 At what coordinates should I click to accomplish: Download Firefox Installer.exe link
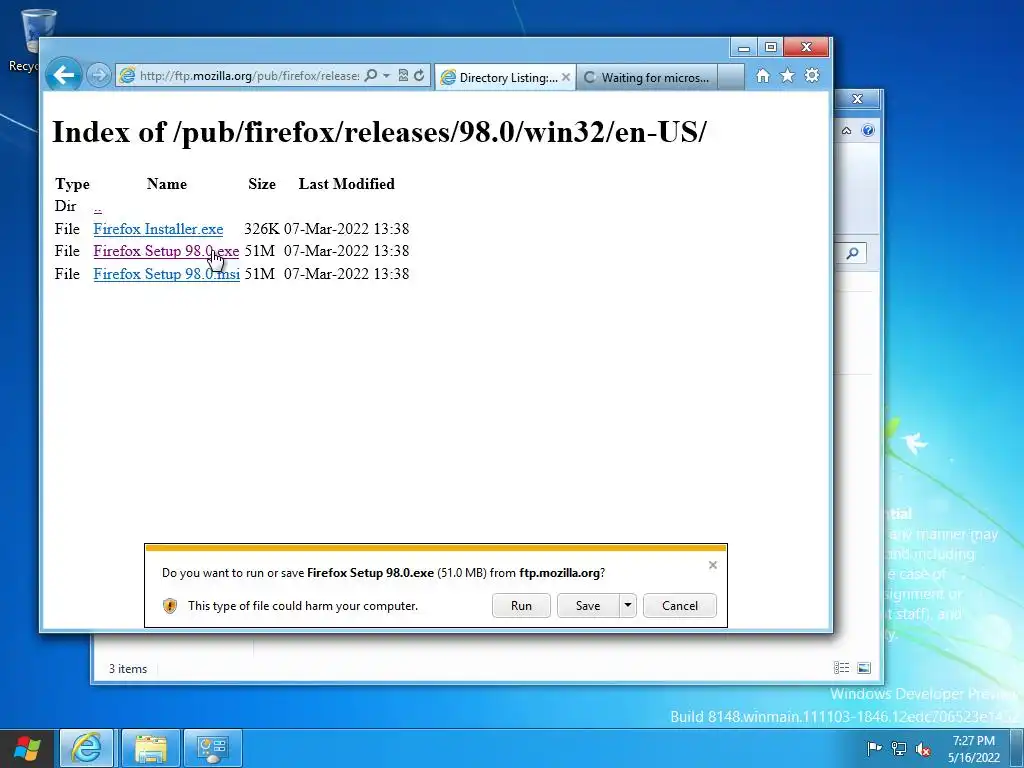[x=158, y=229]
